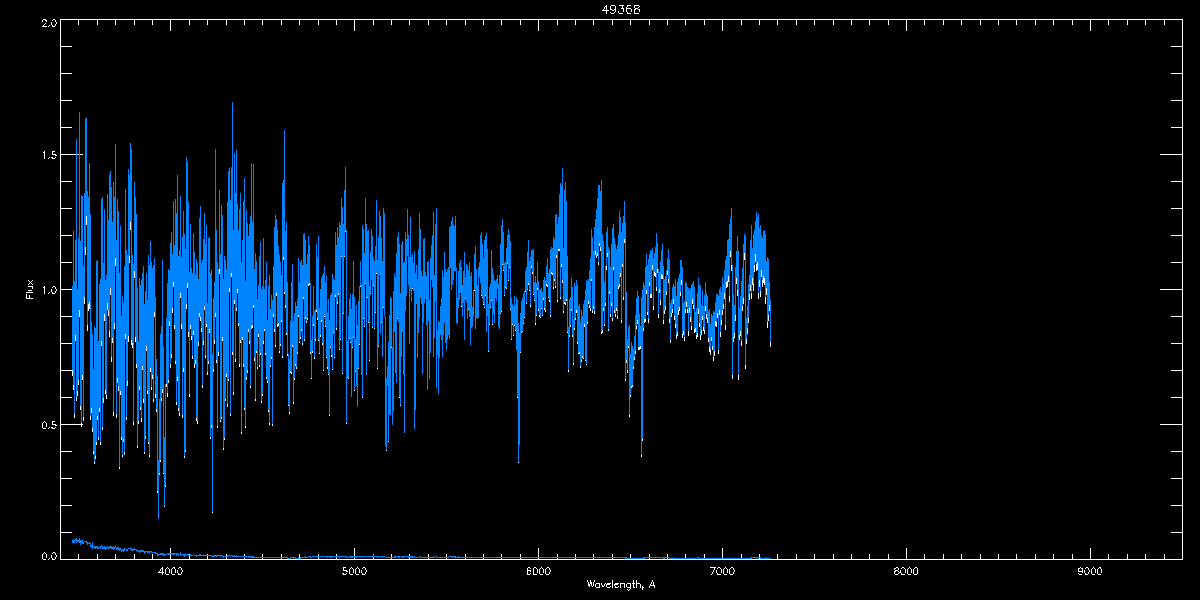Click x-axis tick label 5000
Screen dimensions: 1200x600
354,571
